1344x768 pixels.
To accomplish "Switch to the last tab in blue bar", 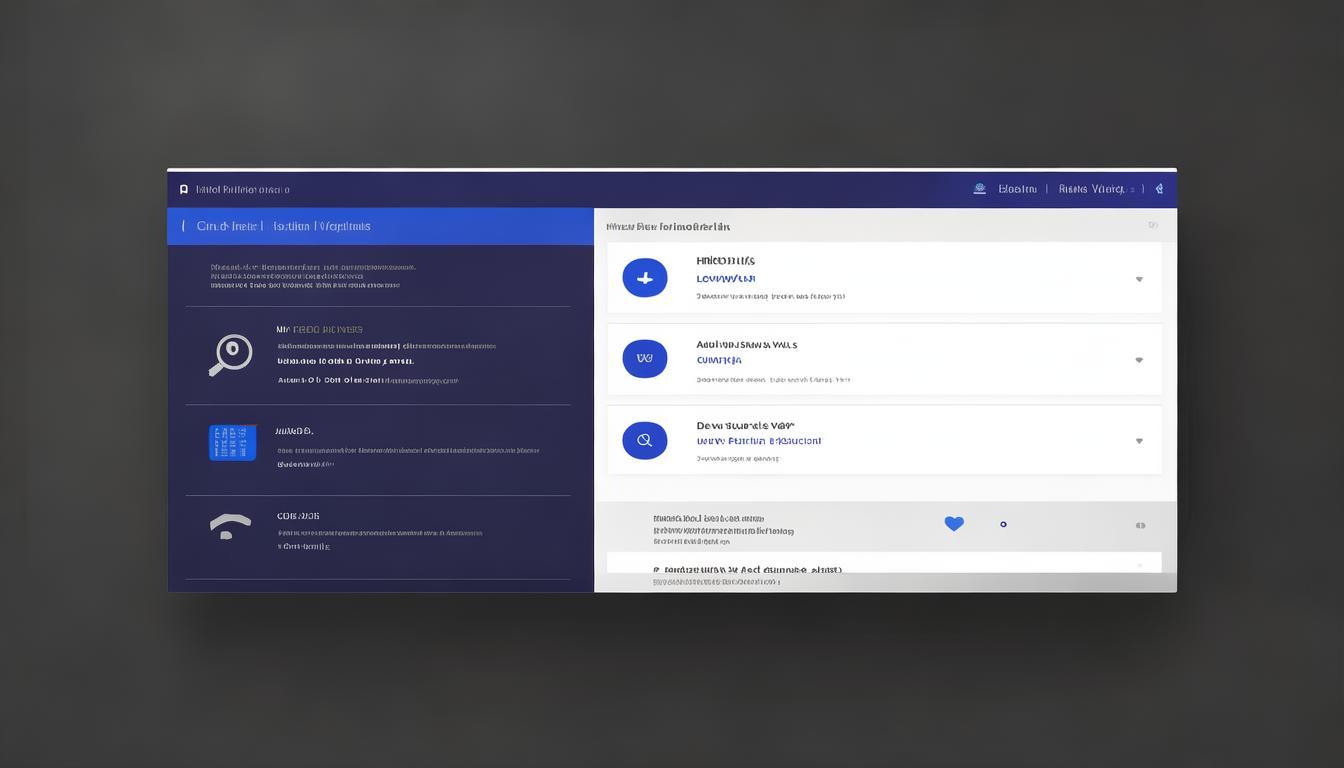I will 344,226.
